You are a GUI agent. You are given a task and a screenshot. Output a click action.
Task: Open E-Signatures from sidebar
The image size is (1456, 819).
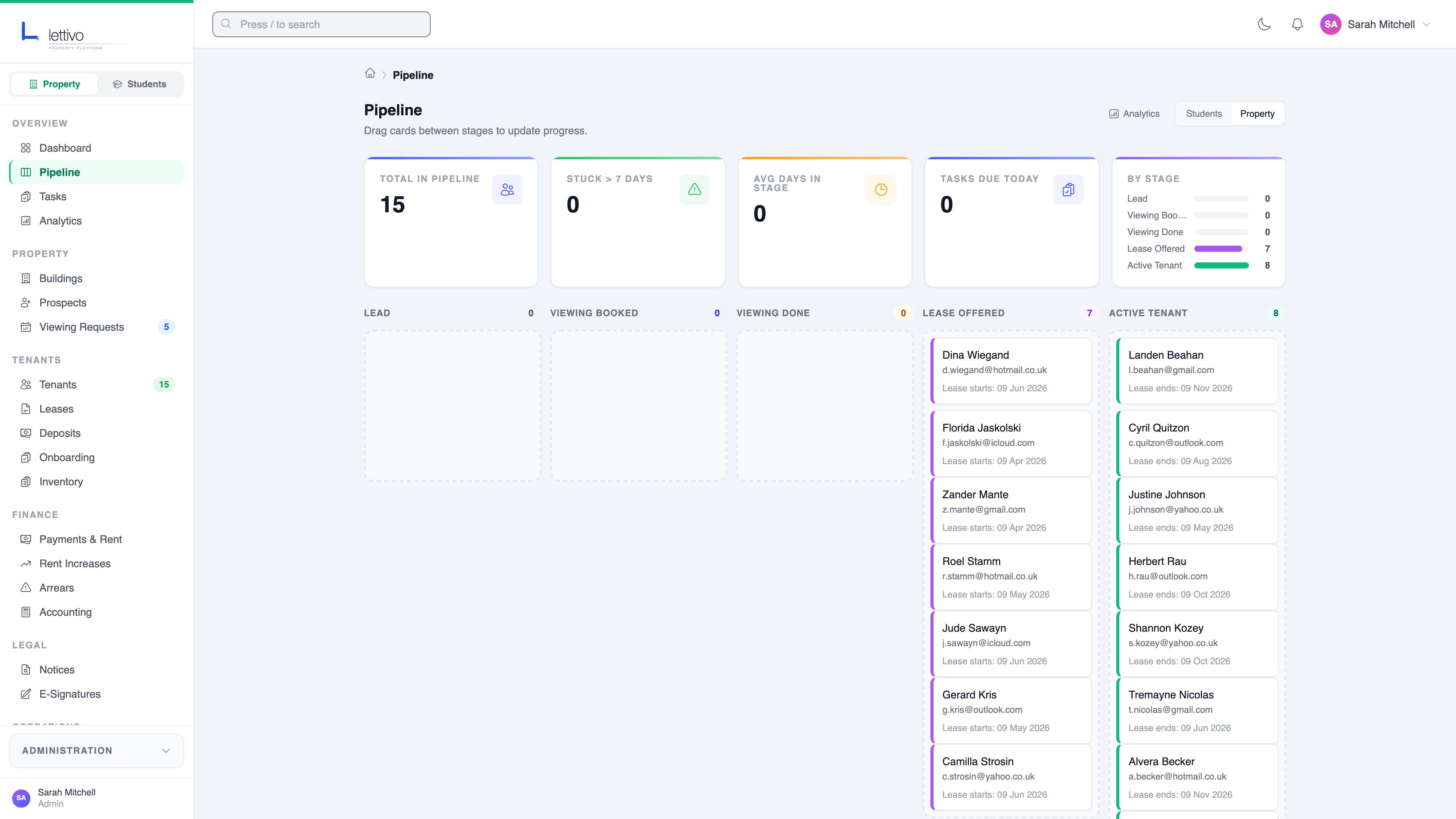(x=69, y=694)
